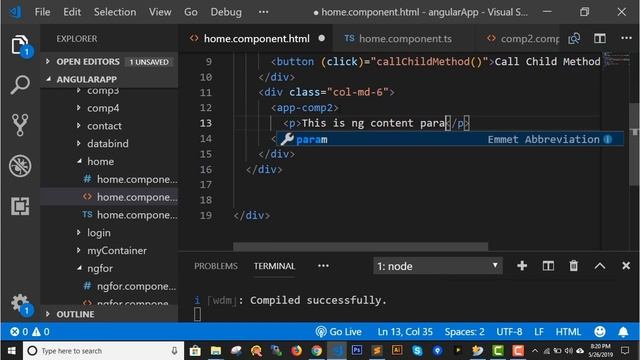Image resolution: width=640 pixels, height=360 pixels.
Task: Open the Debug menu
Action: coord(226,12)
